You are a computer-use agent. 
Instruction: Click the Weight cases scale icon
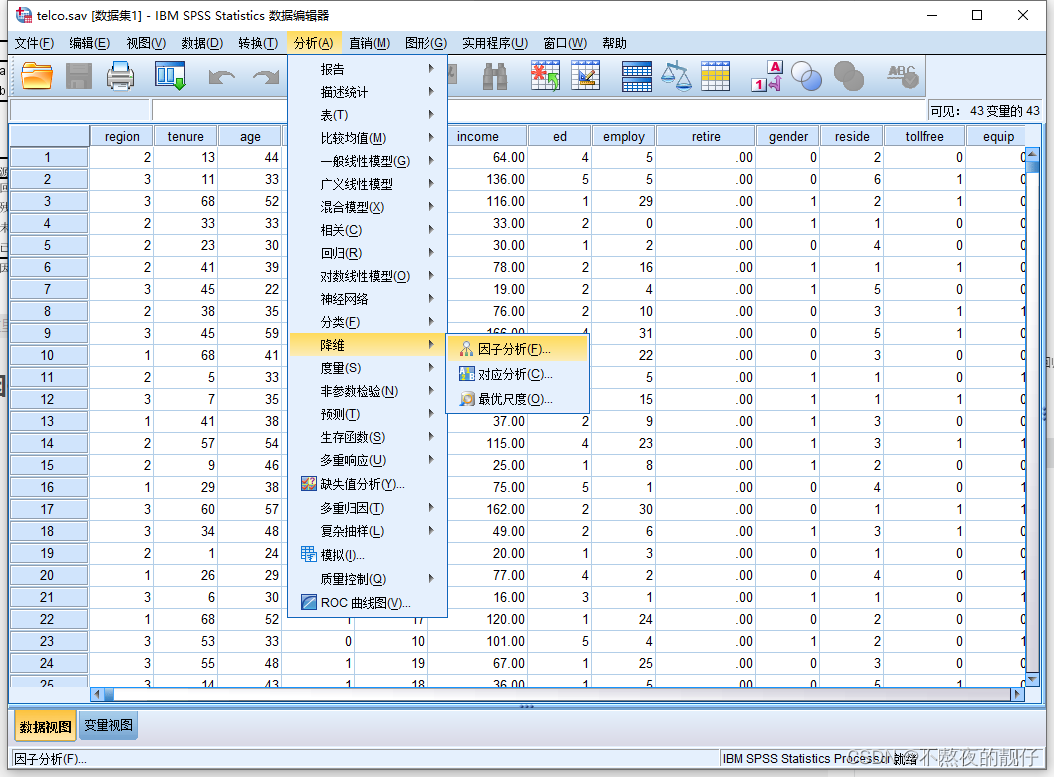[x=676, y=76]
